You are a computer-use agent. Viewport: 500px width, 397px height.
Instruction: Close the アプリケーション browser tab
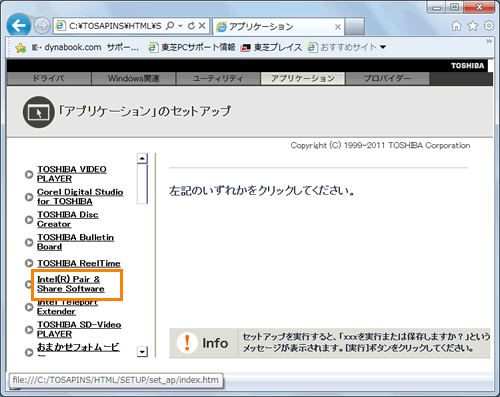point(338,27)
